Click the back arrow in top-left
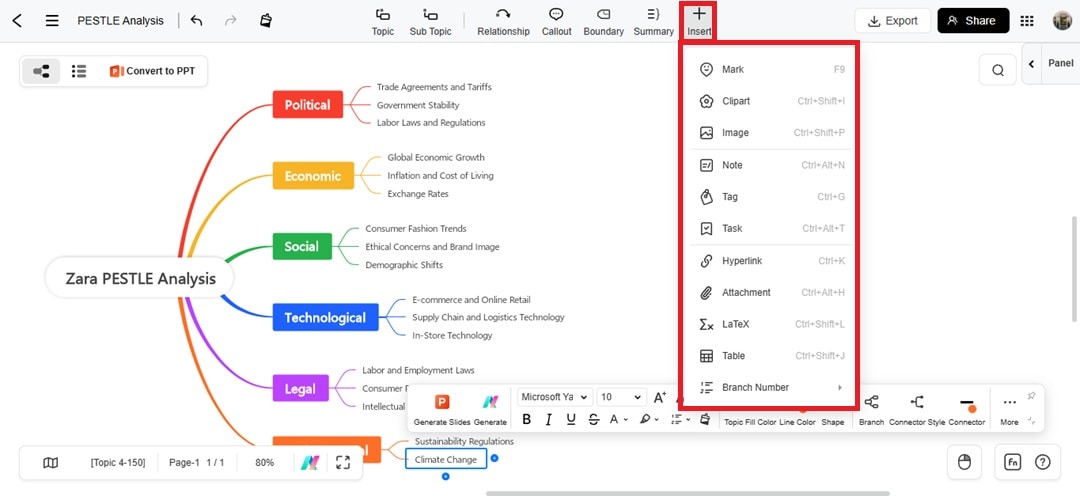1080x496 pixels. tap(17, 21)
